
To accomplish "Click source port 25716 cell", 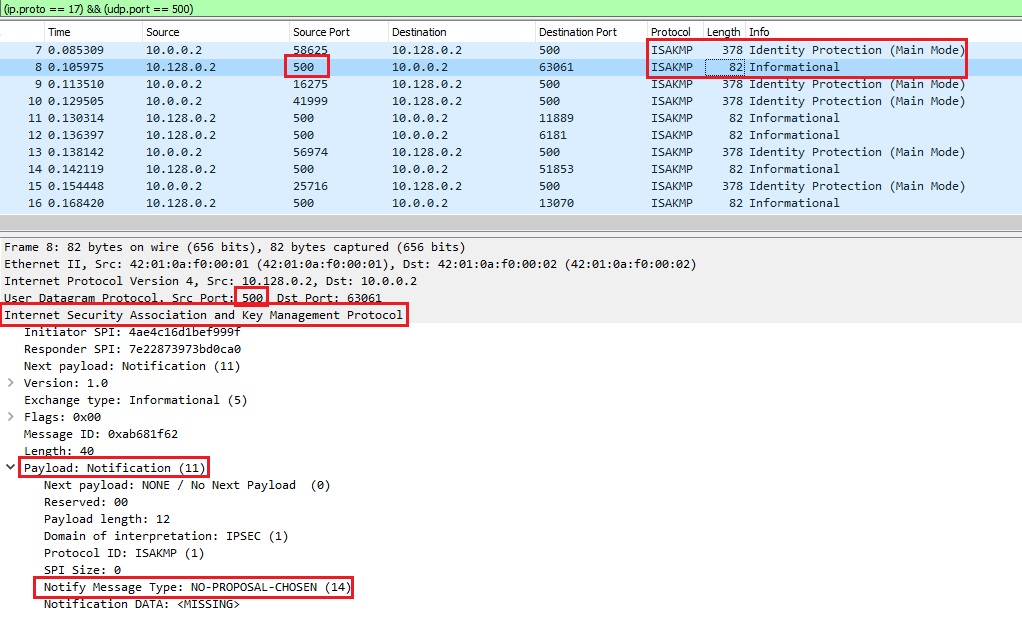I will coord(310,186).
